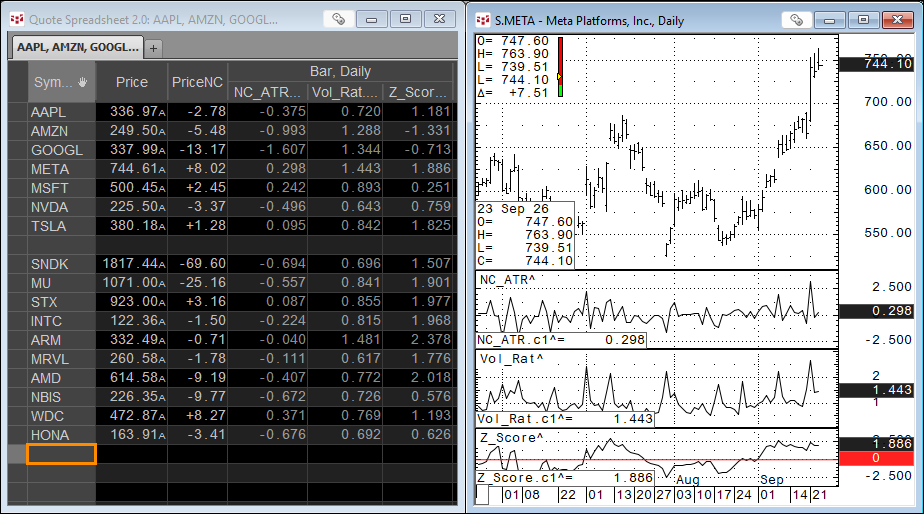
Task: Click GOOGL PriceNC value -13.17
Action: click(x=198, y=150)
